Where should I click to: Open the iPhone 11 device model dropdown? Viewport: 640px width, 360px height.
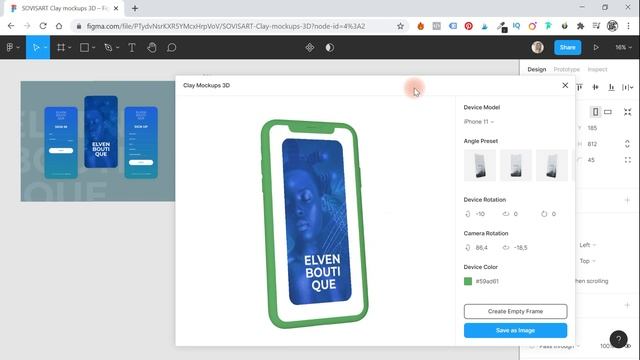point(479,122)
